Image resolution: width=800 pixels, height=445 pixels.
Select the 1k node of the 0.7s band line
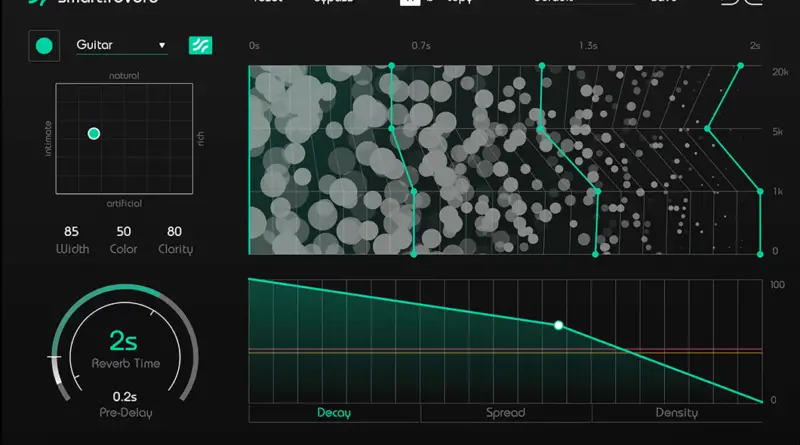tap(414, 191)
